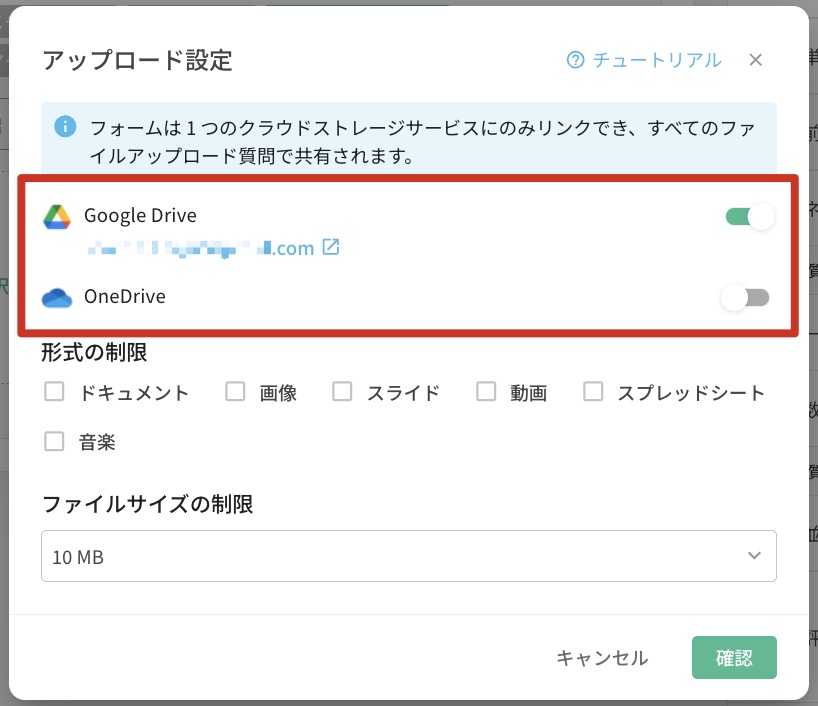The image size is (818, 706).
Task: Click the 形式の制限 heading
Action: (x=94, y=352)
